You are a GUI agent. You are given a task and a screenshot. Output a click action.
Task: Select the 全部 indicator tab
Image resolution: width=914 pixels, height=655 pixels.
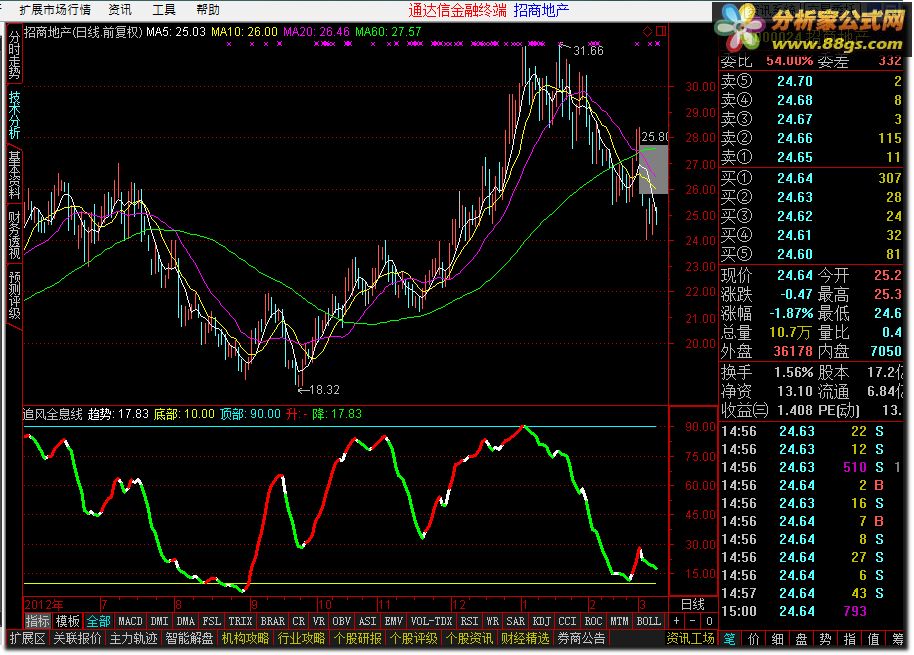point(99,621)
